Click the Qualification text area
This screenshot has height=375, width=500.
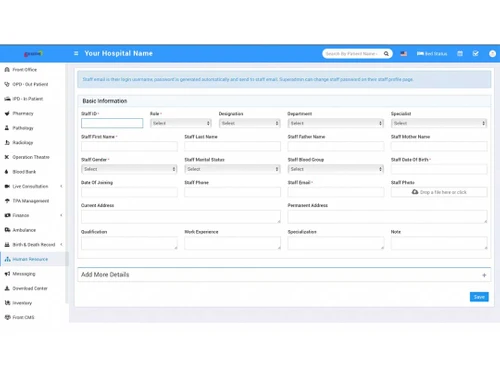click(x=129, y=243)
